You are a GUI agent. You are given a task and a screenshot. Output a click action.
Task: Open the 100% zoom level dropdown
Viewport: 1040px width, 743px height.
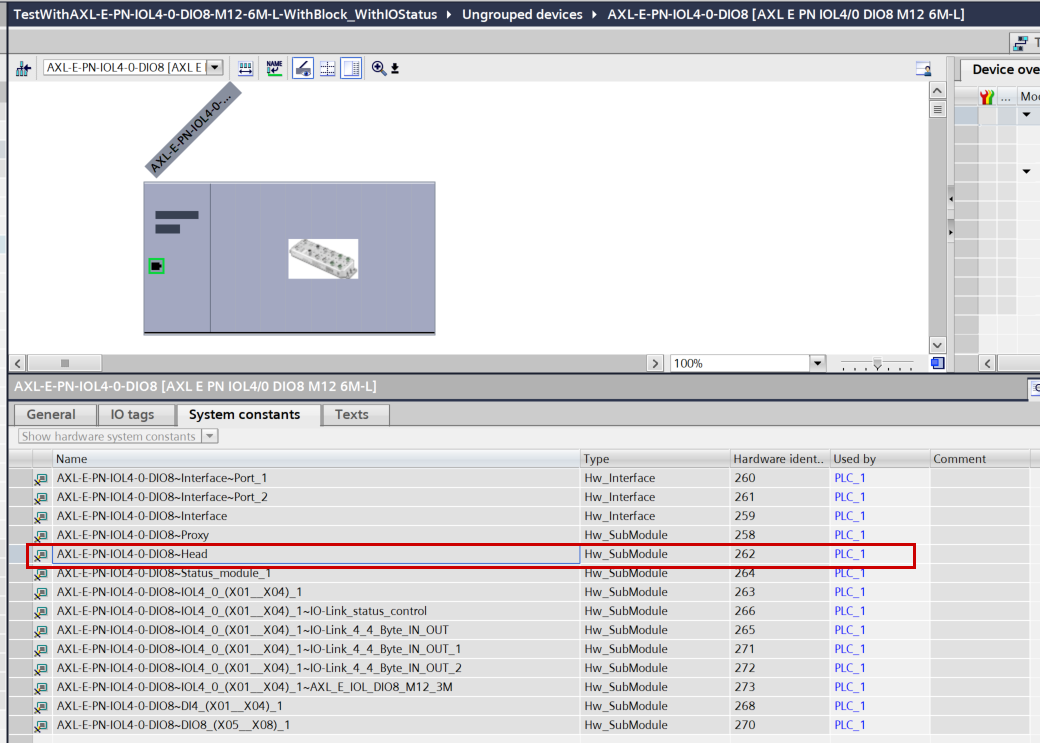coord(817,363)
